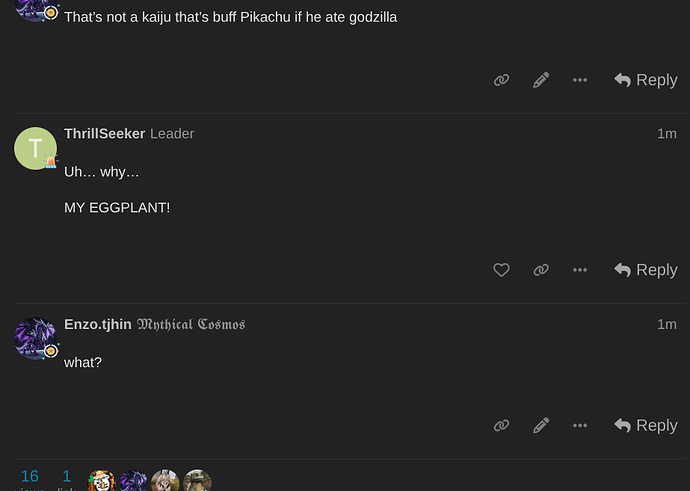Open the ThrillSeeker username link
The height and width of the screenshot is (491, 690).
pyautogui.click(x=104, y=134)
